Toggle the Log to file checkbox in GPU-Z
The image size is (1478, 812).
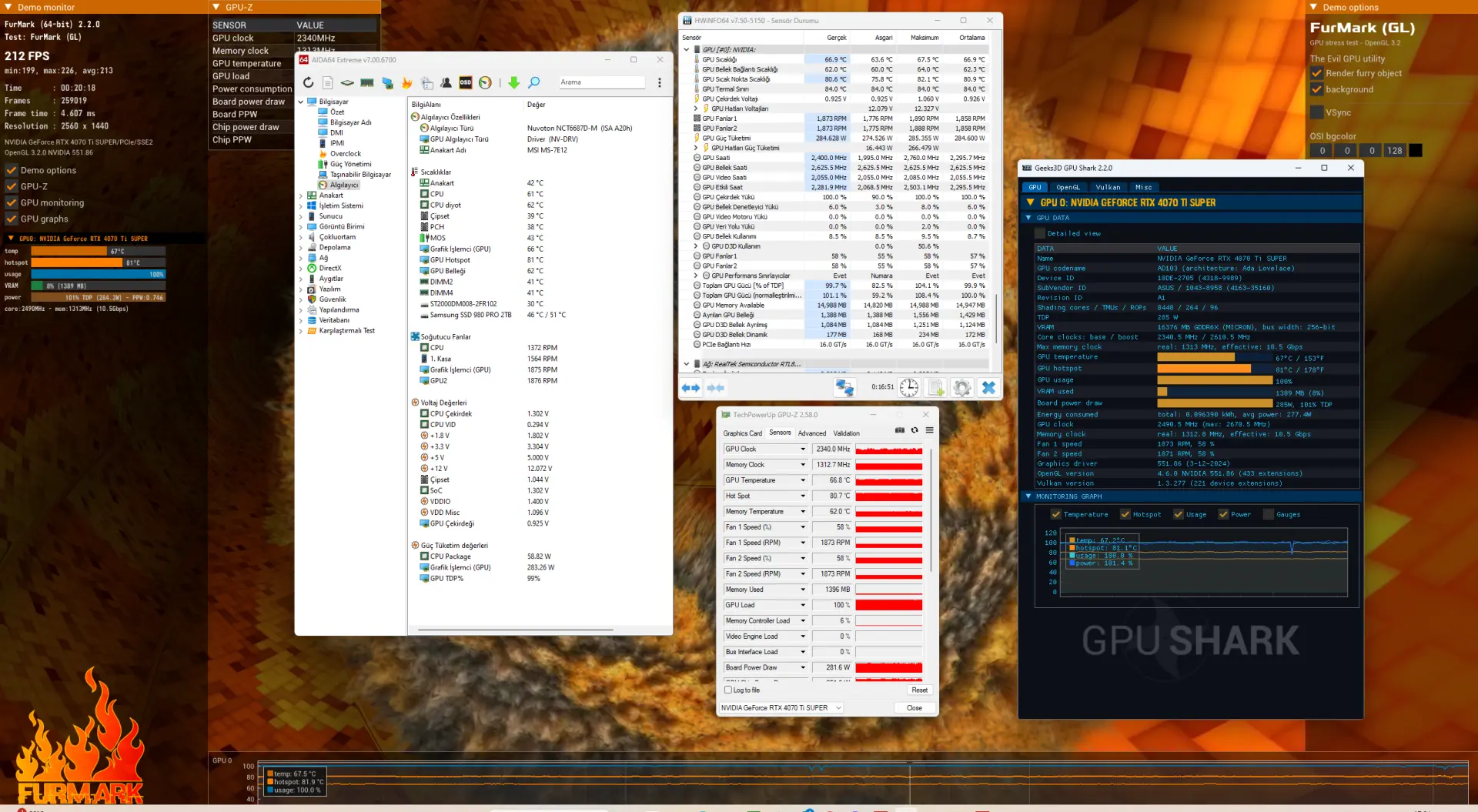pyautogui.click(x=728, y=690)
